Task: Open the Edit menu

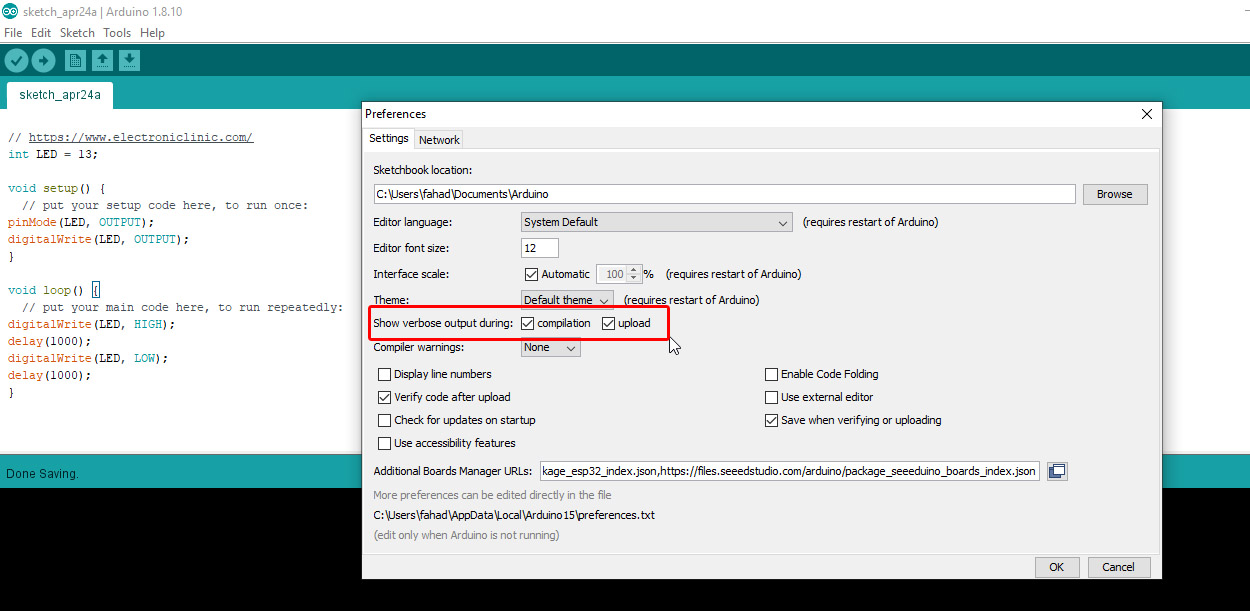Action: pos(41,33)
